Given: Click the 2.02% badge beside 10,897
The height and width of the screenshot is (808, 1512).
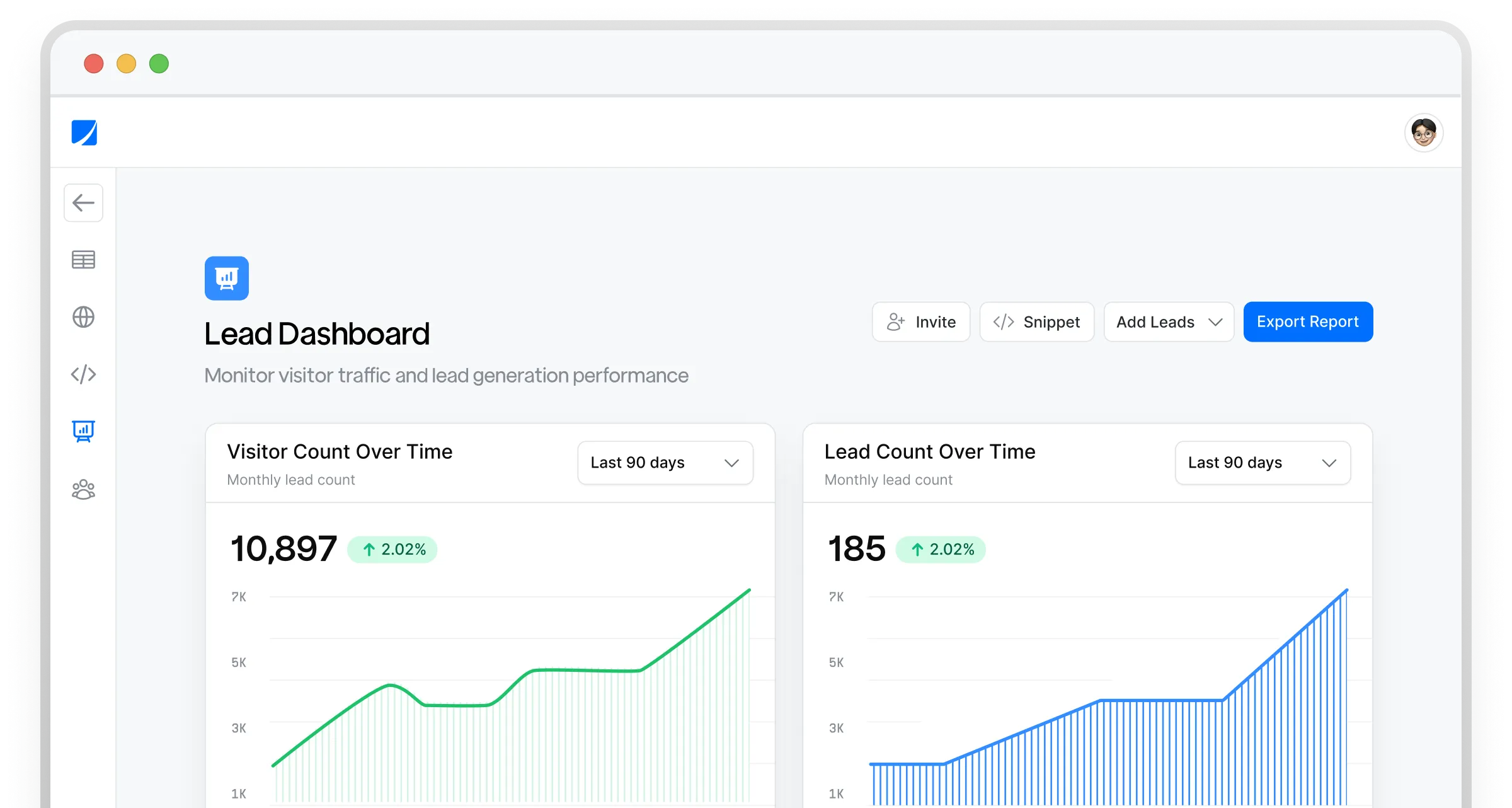Looking at the screenshot, I should tap(392, 550).
